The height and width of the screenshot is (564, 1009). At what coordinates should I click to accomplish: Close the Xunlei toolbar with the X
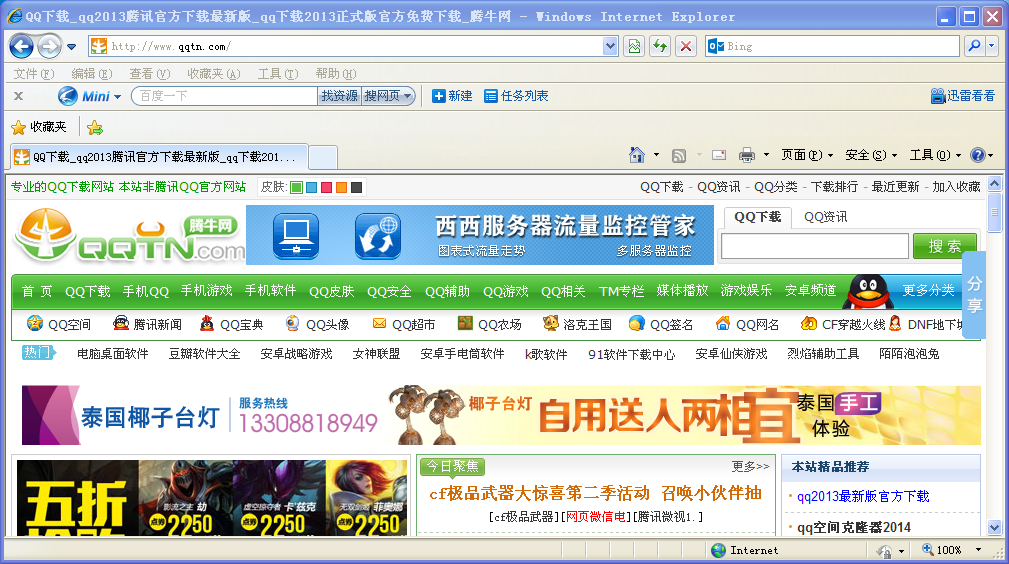click(x=19, y=96)
